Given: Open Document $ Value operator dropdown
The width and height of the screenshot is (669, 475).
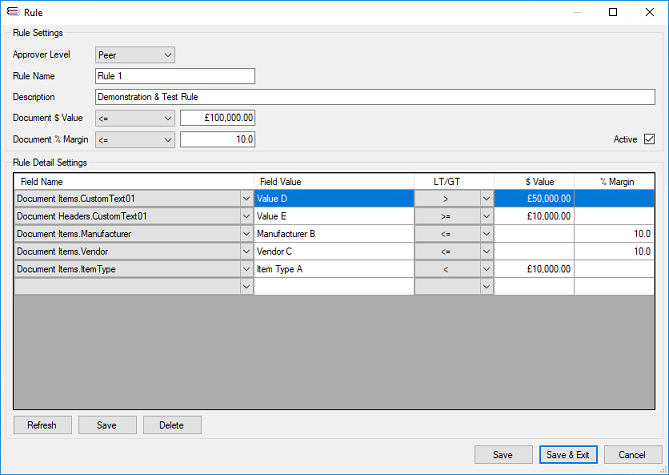Looking at the screenshot, I should click(135, 118).
